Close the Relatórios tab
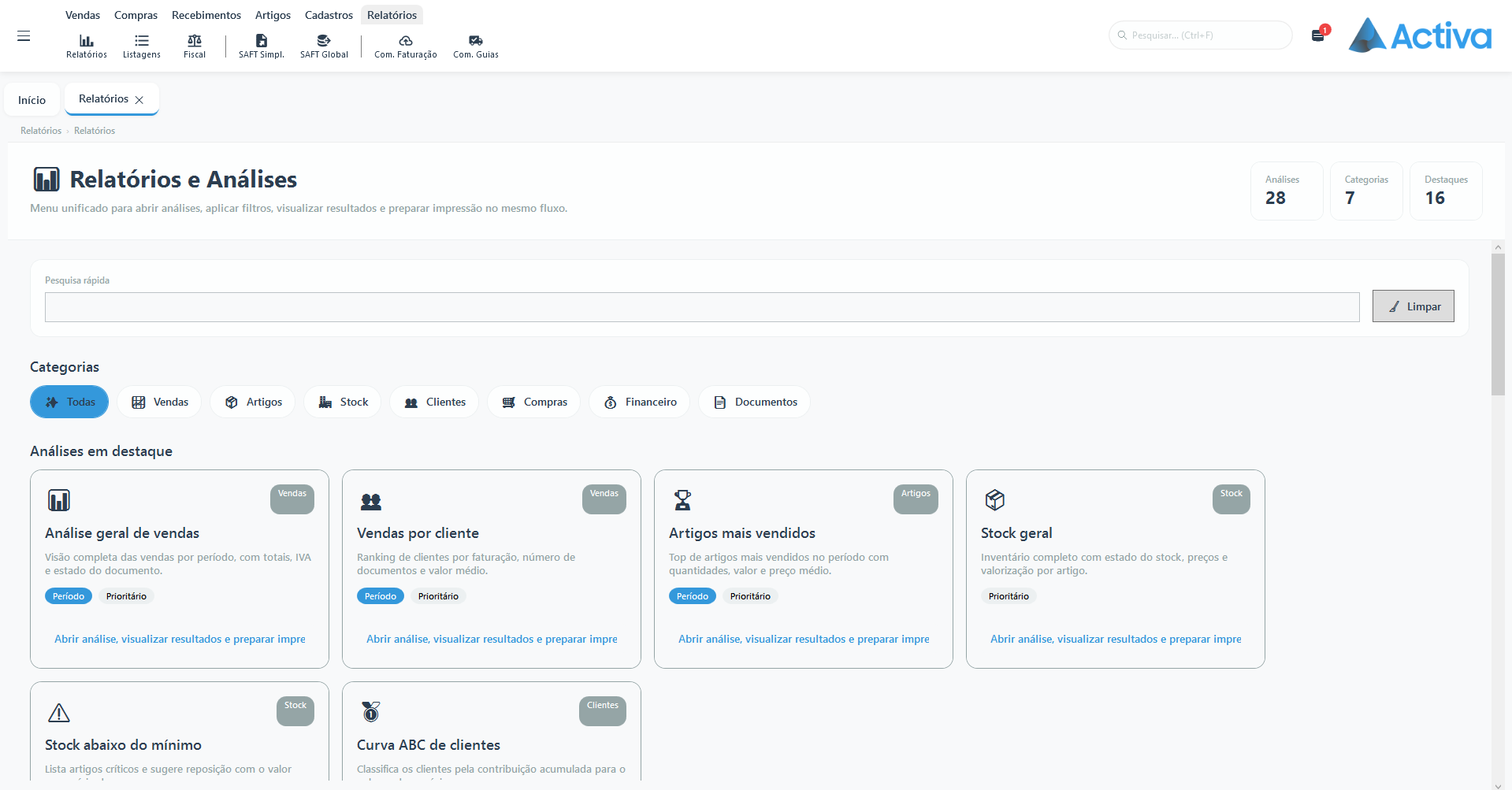1512x790 pixels. point(139,100)
